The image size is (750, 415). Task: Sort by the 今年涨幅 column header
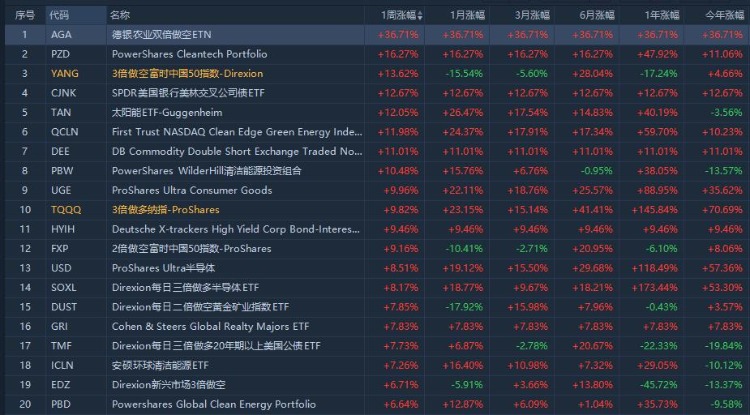(725, 15)
